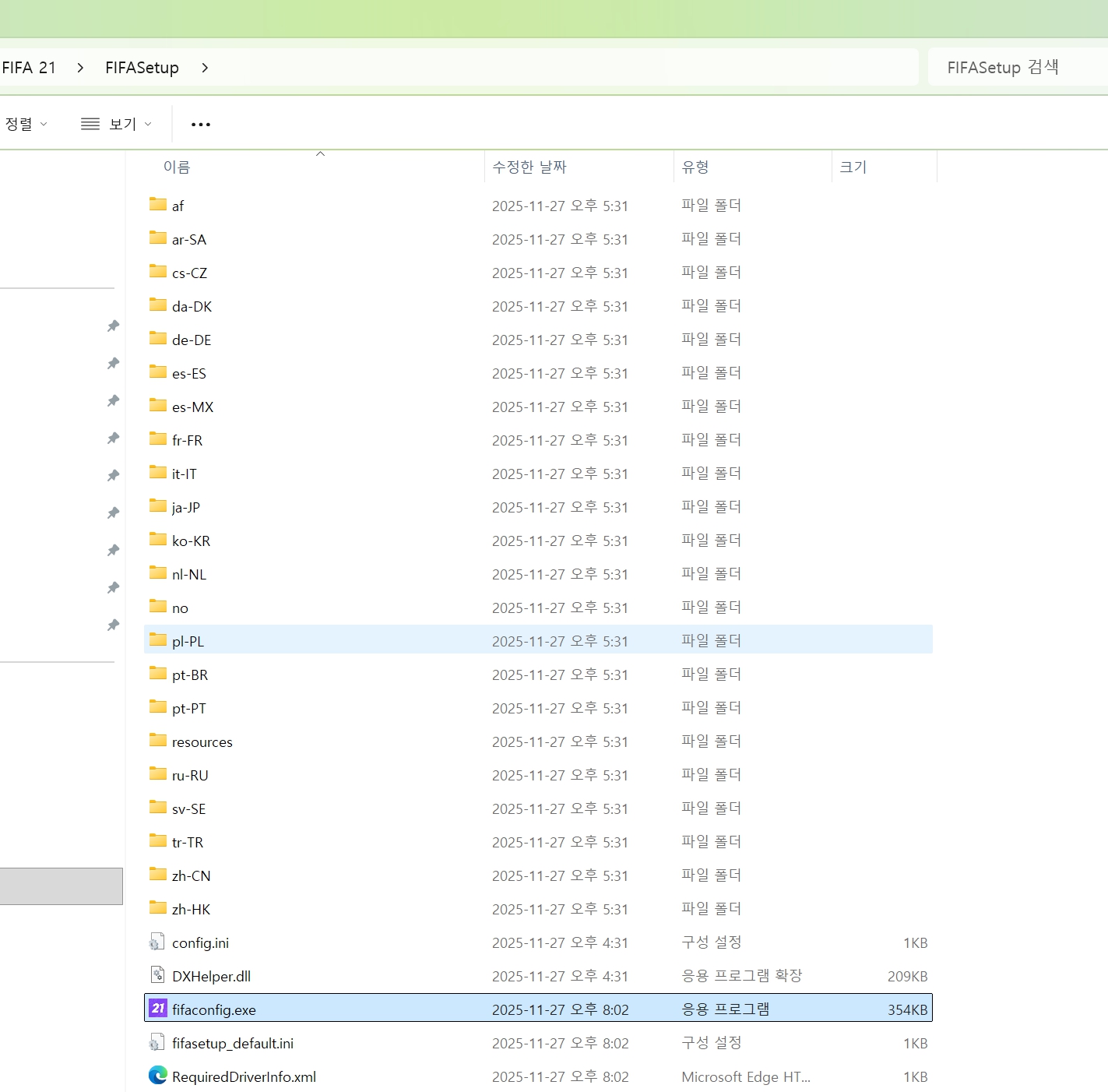Click FIFASetup in the address bar
The width and height of the screenshot is (1108, 1092).
click(x=142, y=68)
